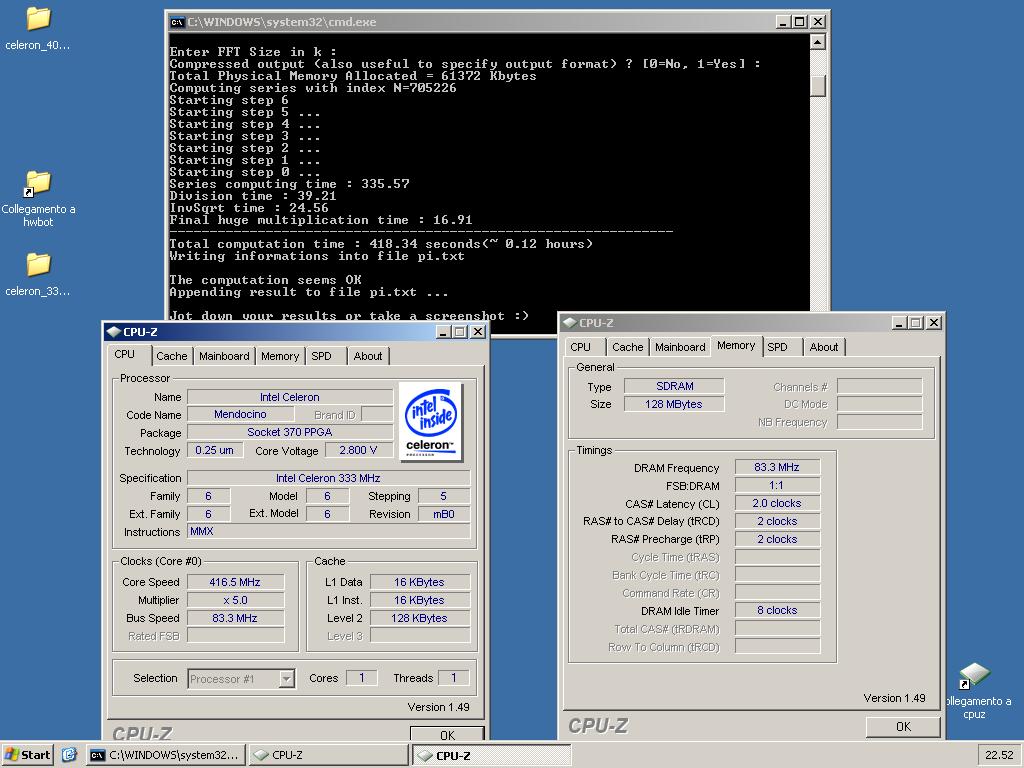This screenshot has width=1024, height=768.
Task: Click Total computation time line in cmd
Action: click(x=381, y=244)
